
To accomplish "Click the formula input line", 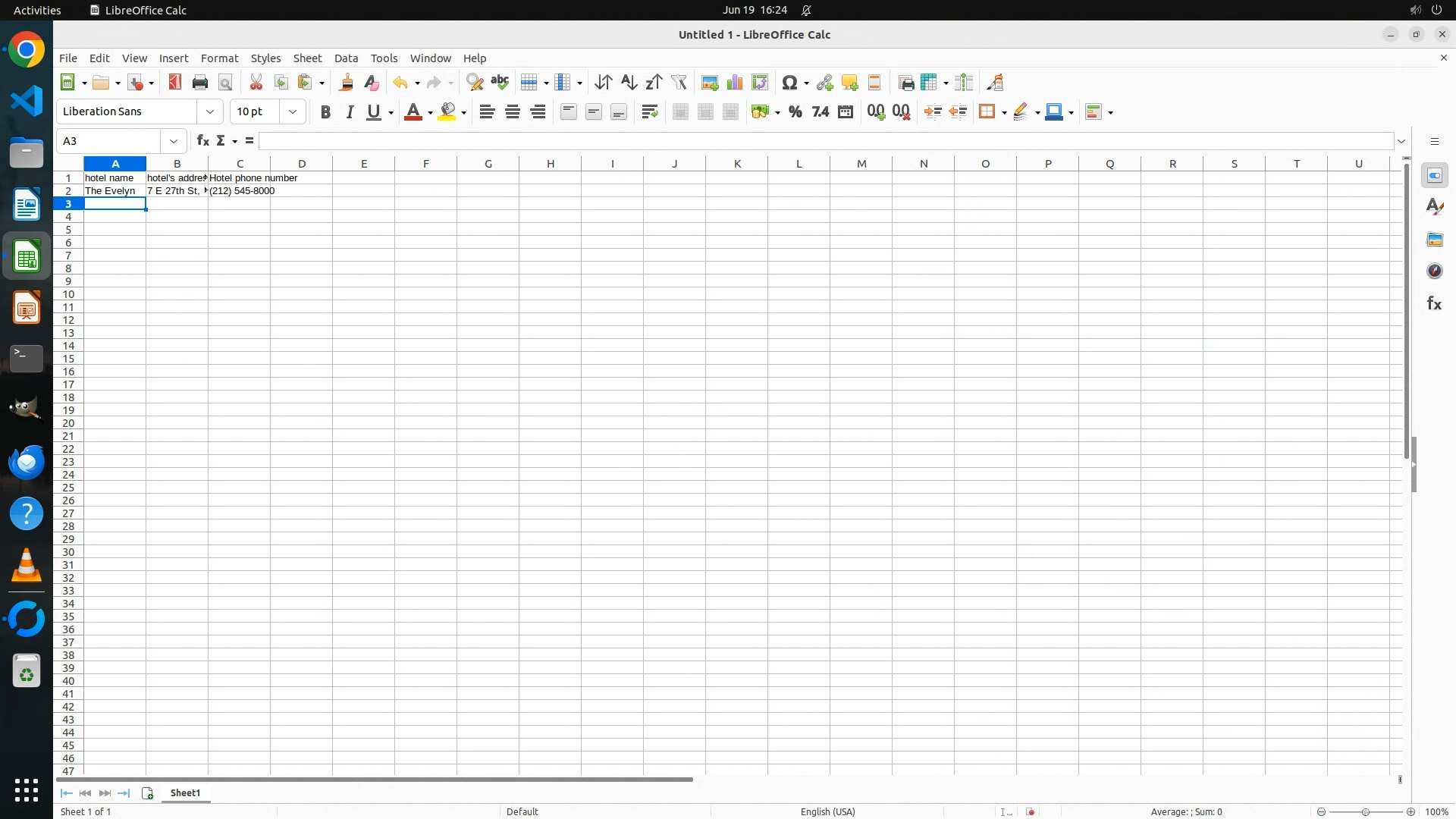I will coord(825,141).
